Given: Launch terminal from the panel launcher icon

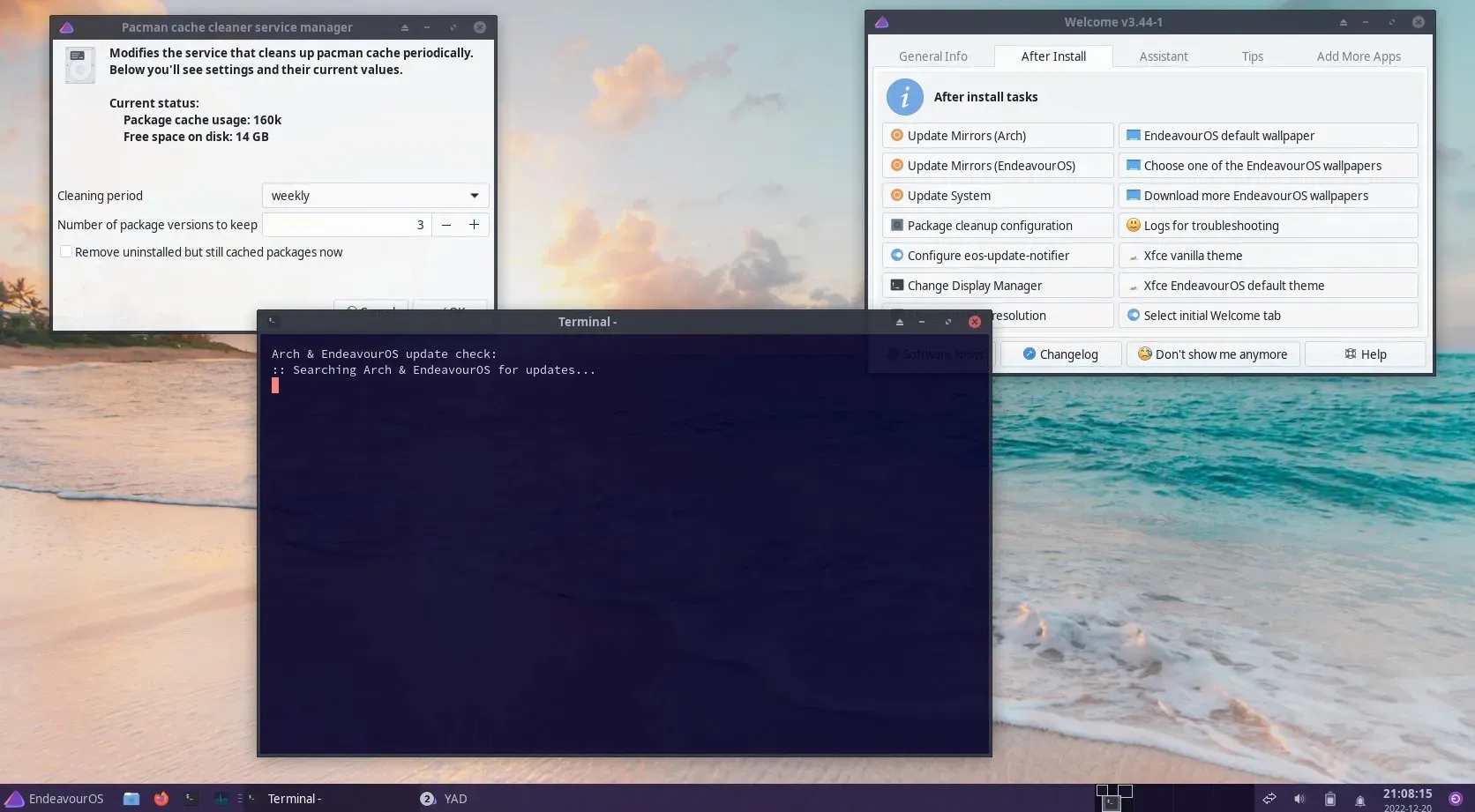Looking at the screenshot, I should coord(190,799).
